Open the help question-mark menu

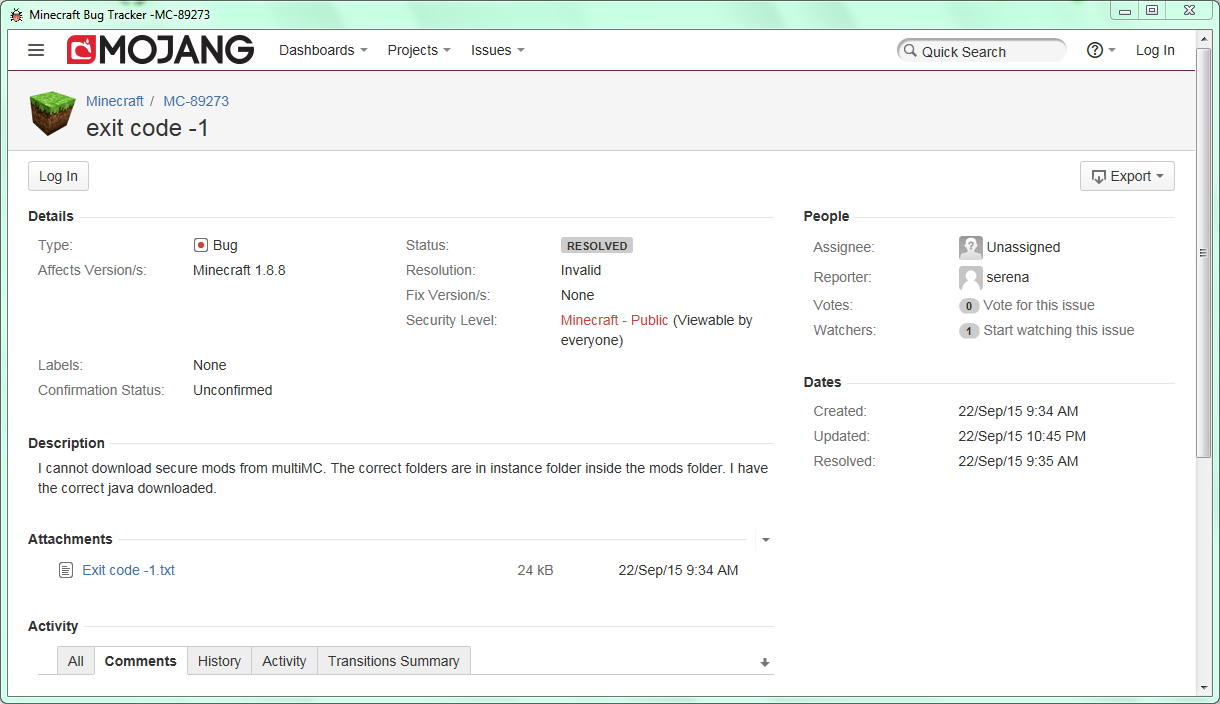pyautogui.click(x=1095, y=50)
